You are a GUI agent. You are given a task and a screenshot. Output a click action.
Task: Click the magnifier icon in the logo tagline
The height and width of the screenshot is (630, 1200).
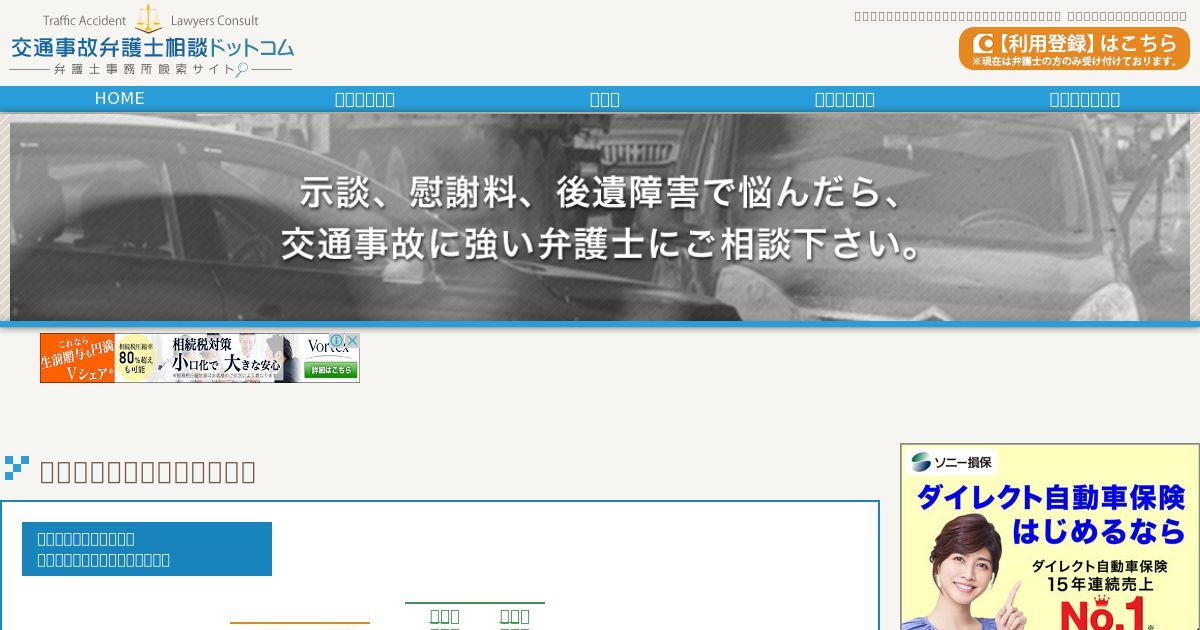[x=241, y=69]
